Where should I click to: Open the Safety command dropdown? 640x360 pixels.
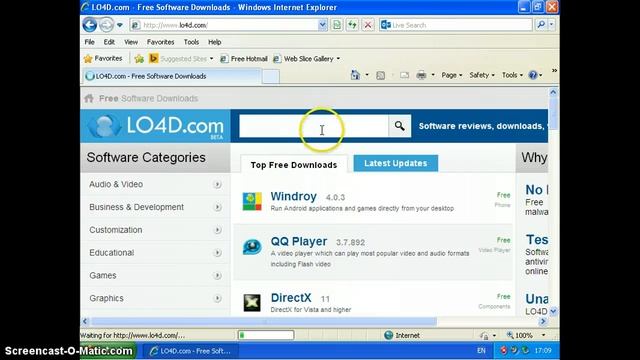tap(482, 75)
